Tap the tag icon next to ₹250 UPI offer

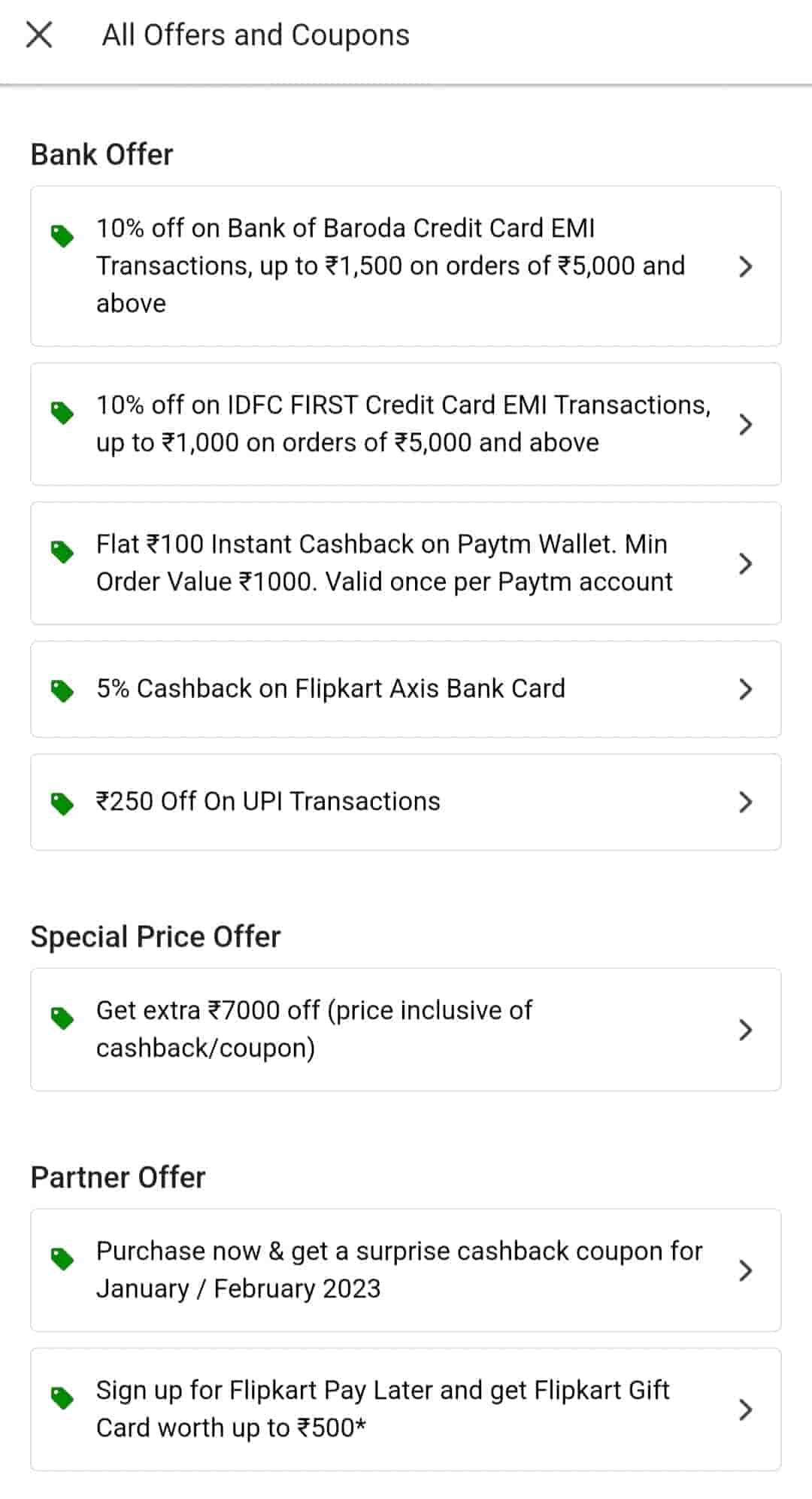tap(62, 803)
